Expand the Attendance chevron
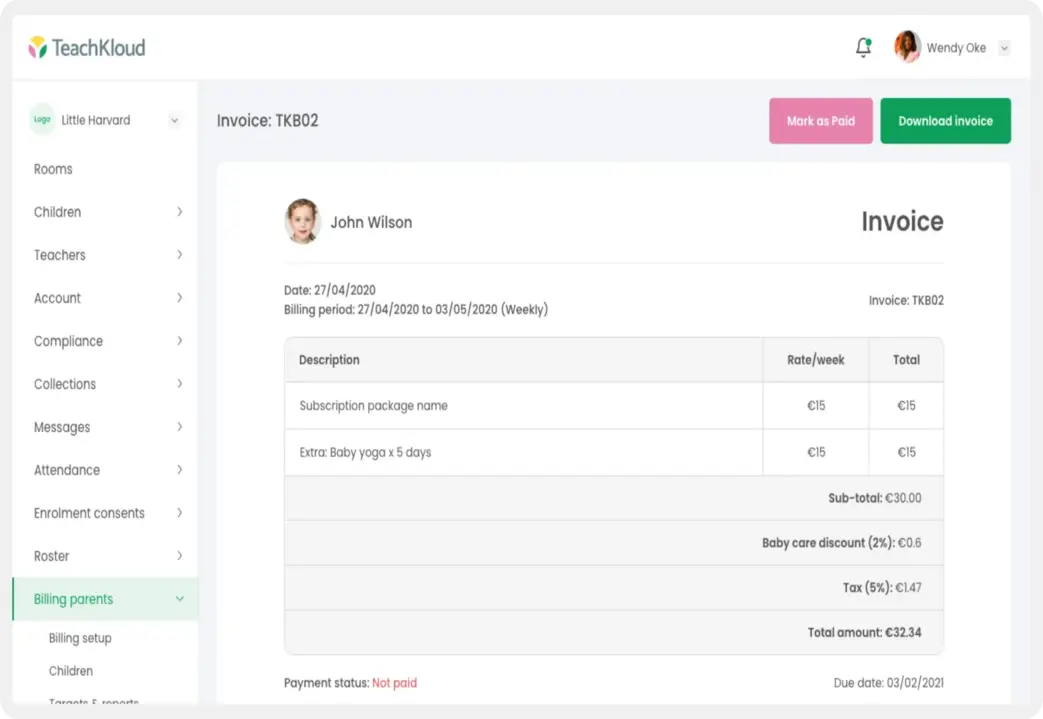The height and width of the screenshot is (719, 1043). [x=180, y=470]
